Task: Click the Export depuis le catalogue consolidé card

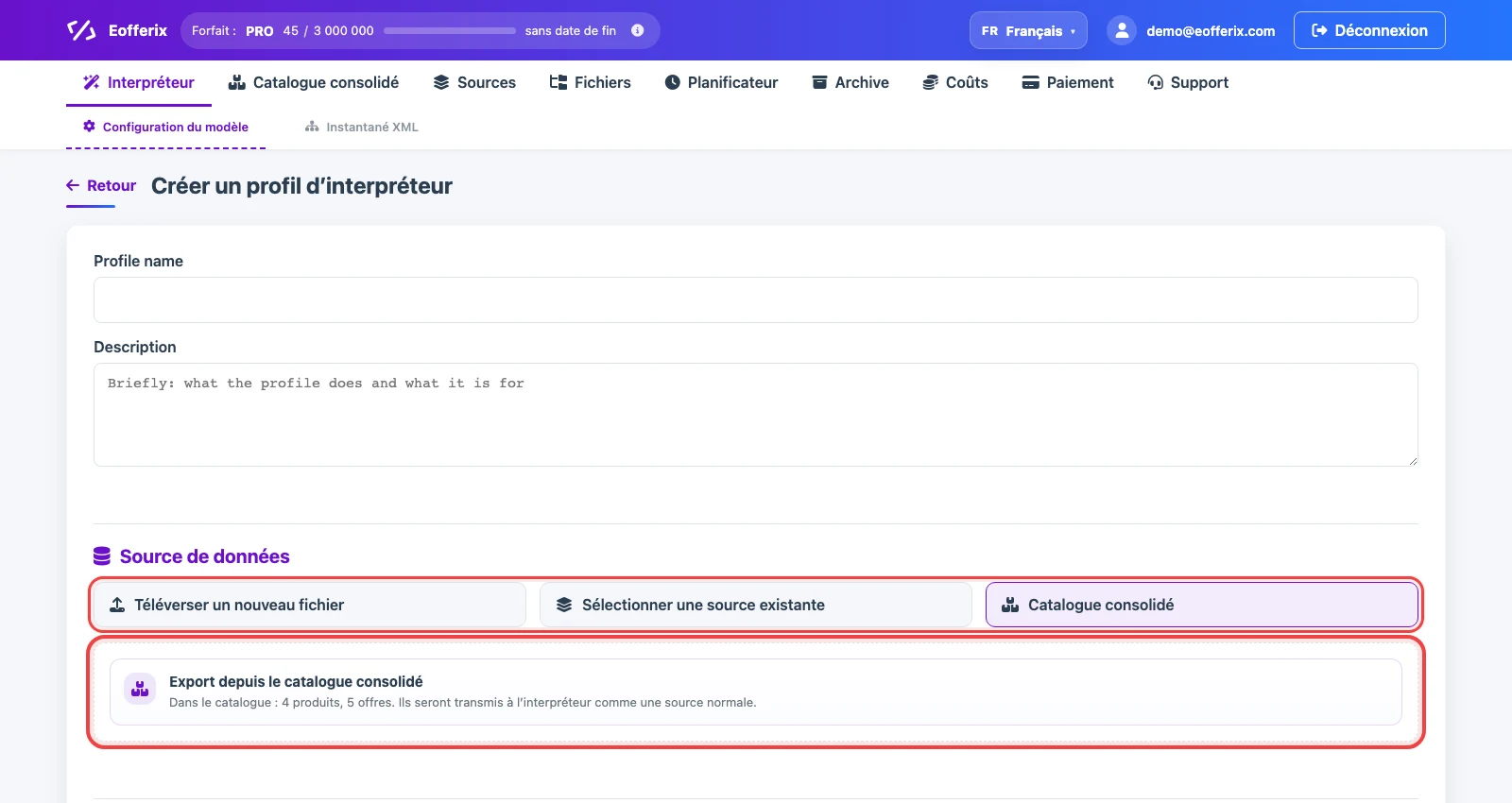Action: pyautogui.click(x=756, y=692)
